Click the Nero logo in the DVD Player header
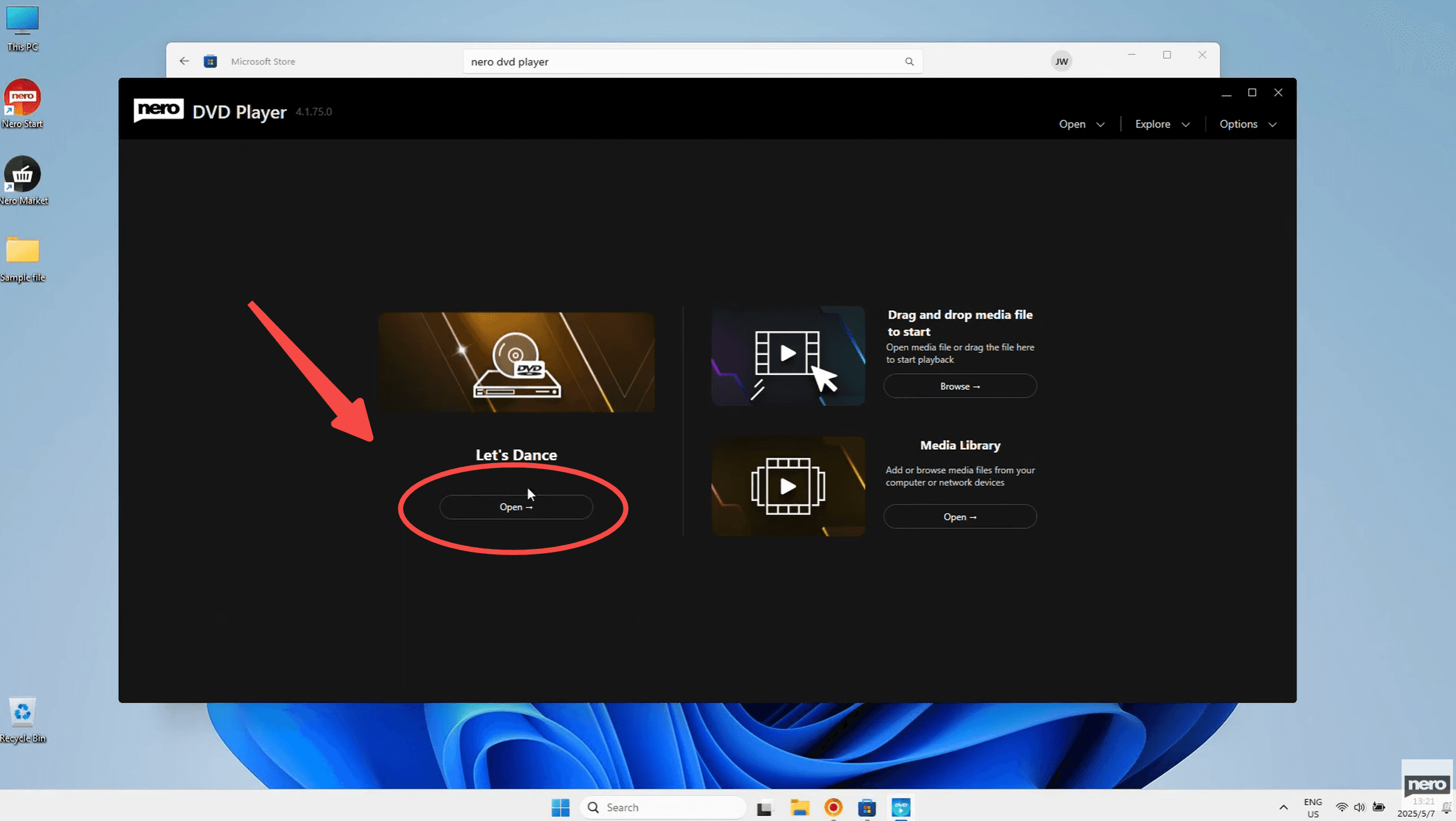The height and width of the screenshot is (821, 1456). coord(158,110)
